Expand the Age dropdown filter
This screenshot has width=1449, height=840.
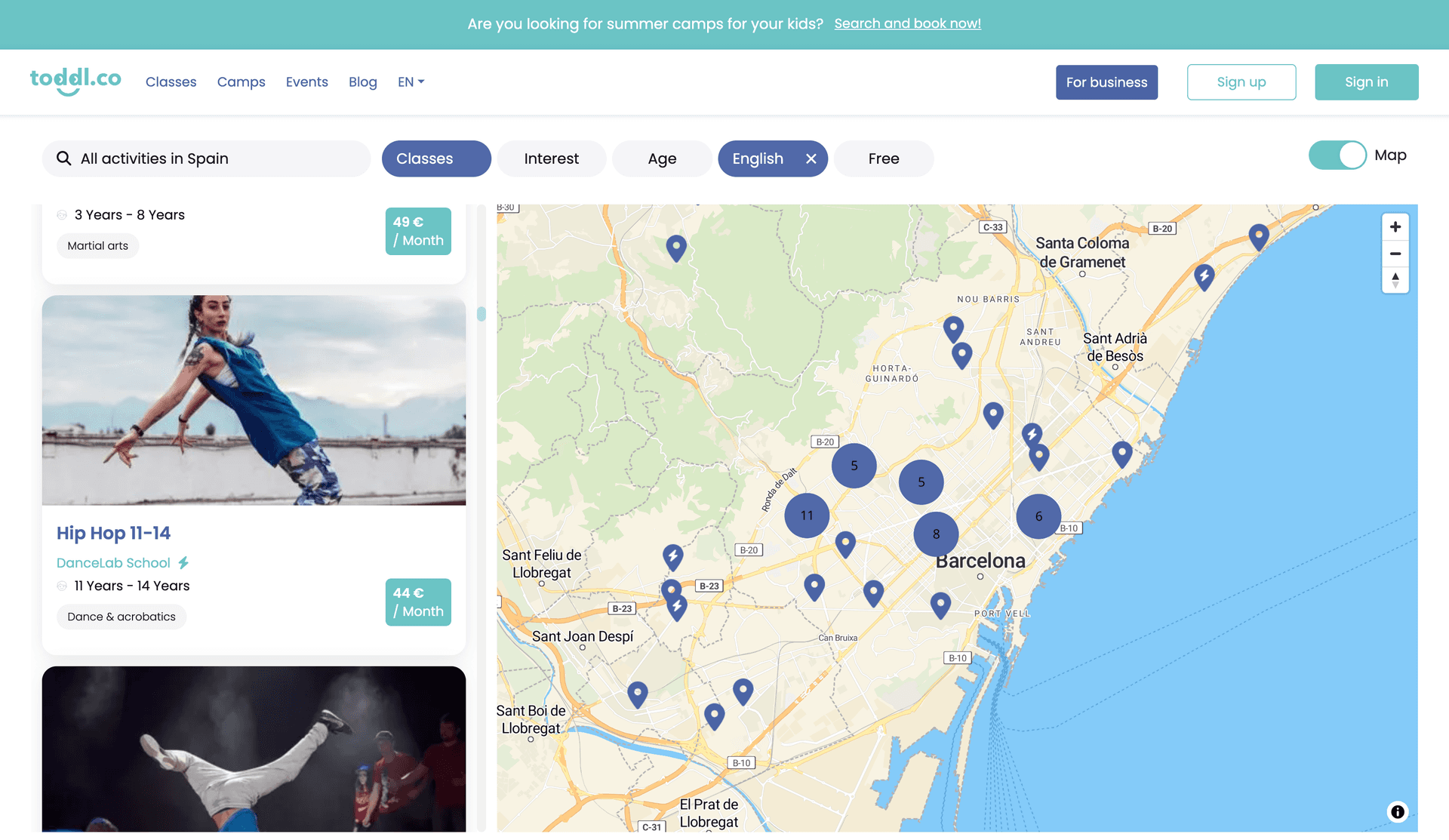coord(662,158)
